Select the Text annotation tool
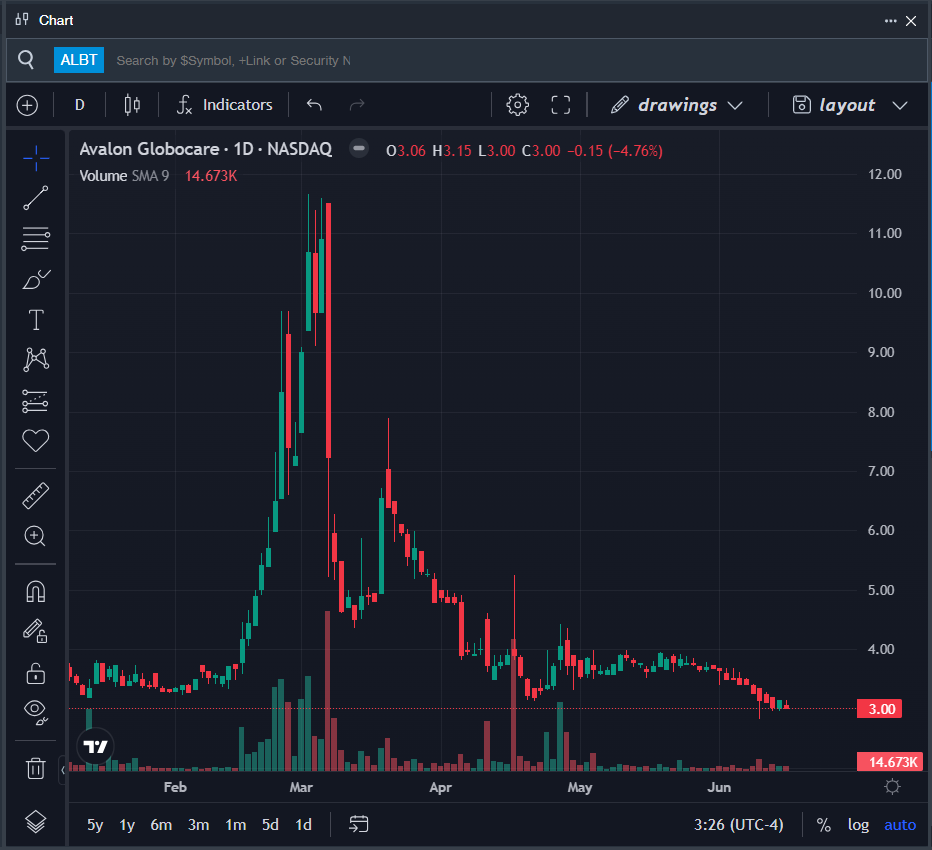Image resolution: width=932 pixels, height=850 pixels. tap(36, 320)
